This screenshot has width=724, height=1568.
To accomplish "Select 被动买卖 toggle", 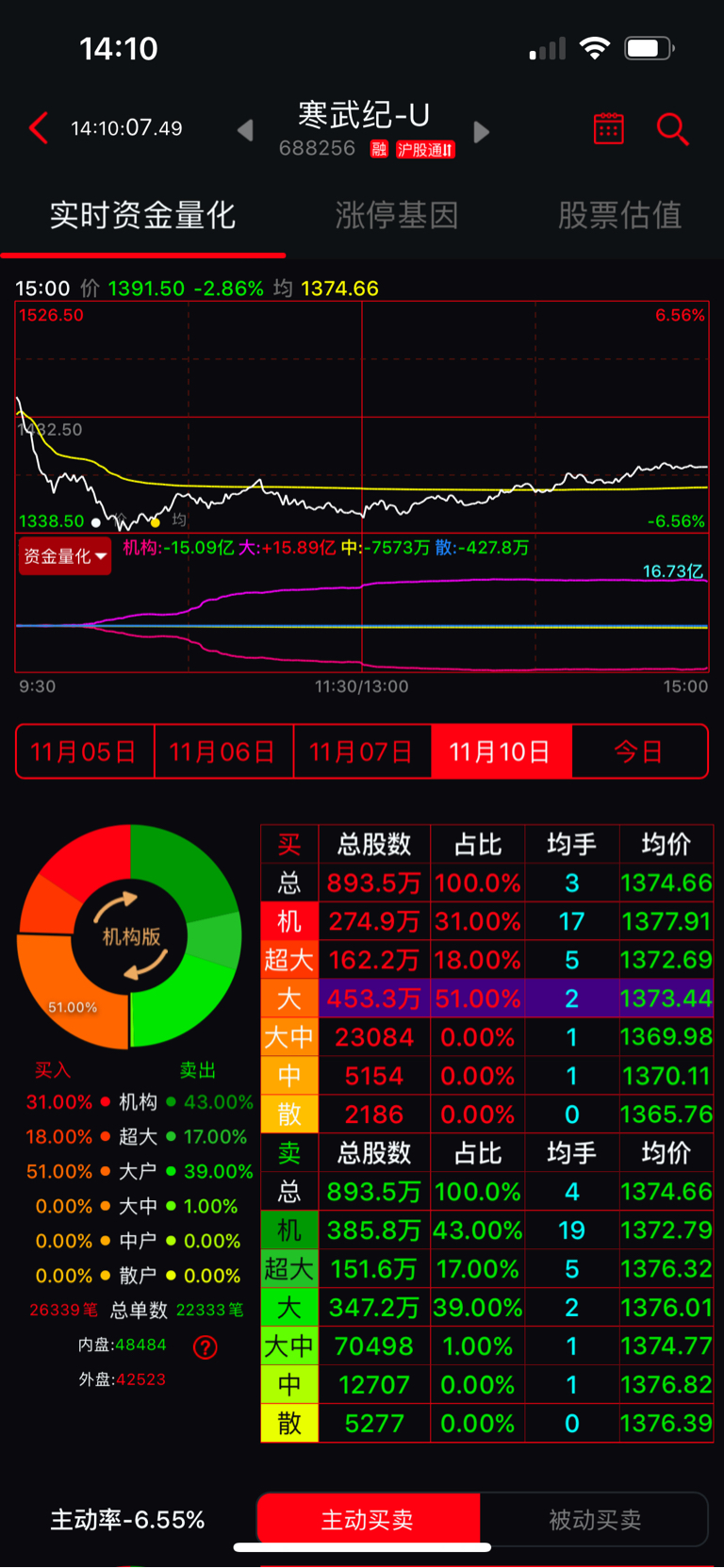I will [595, 1519].
